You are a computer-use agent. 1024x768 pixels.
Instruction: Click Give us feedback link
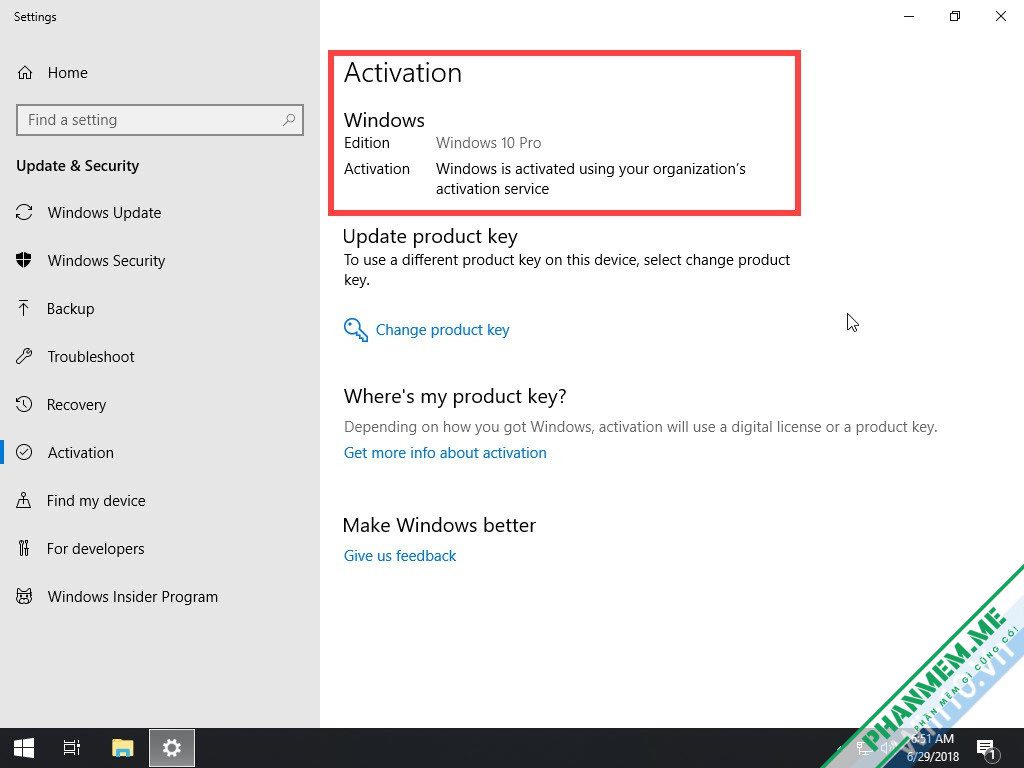[x=400, y=556]
